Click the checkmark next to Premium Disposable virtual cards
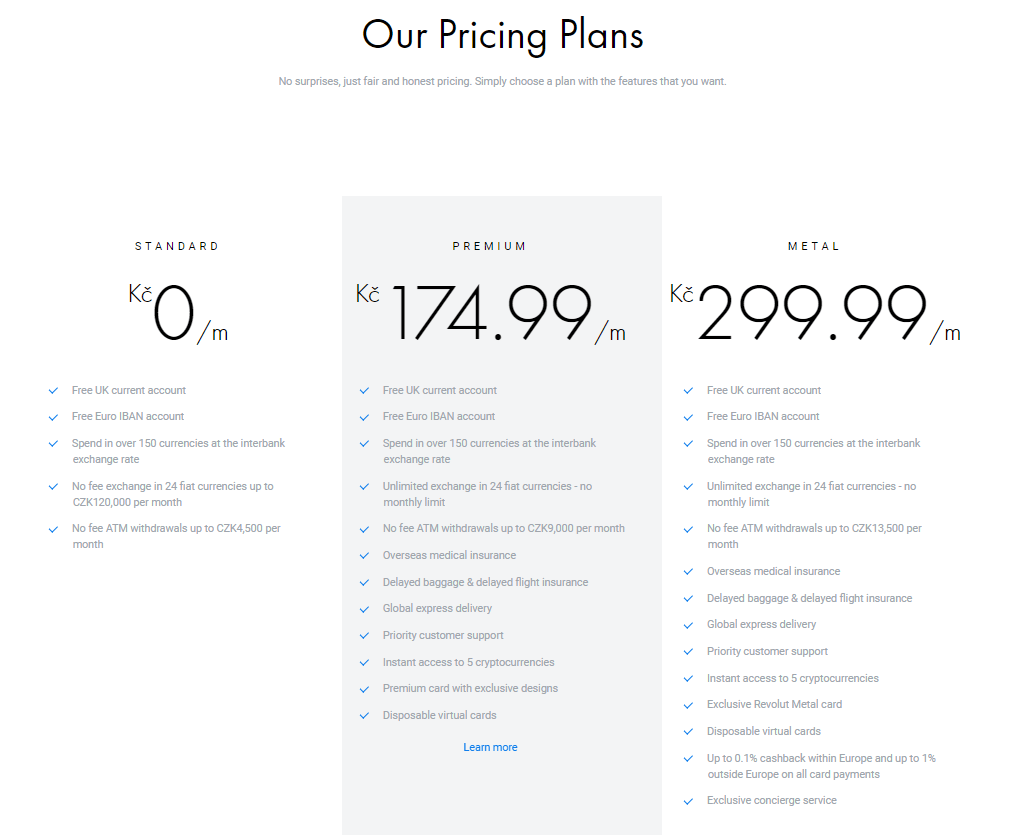Screen dimensions: 1012x835 (x=365, y=716)
